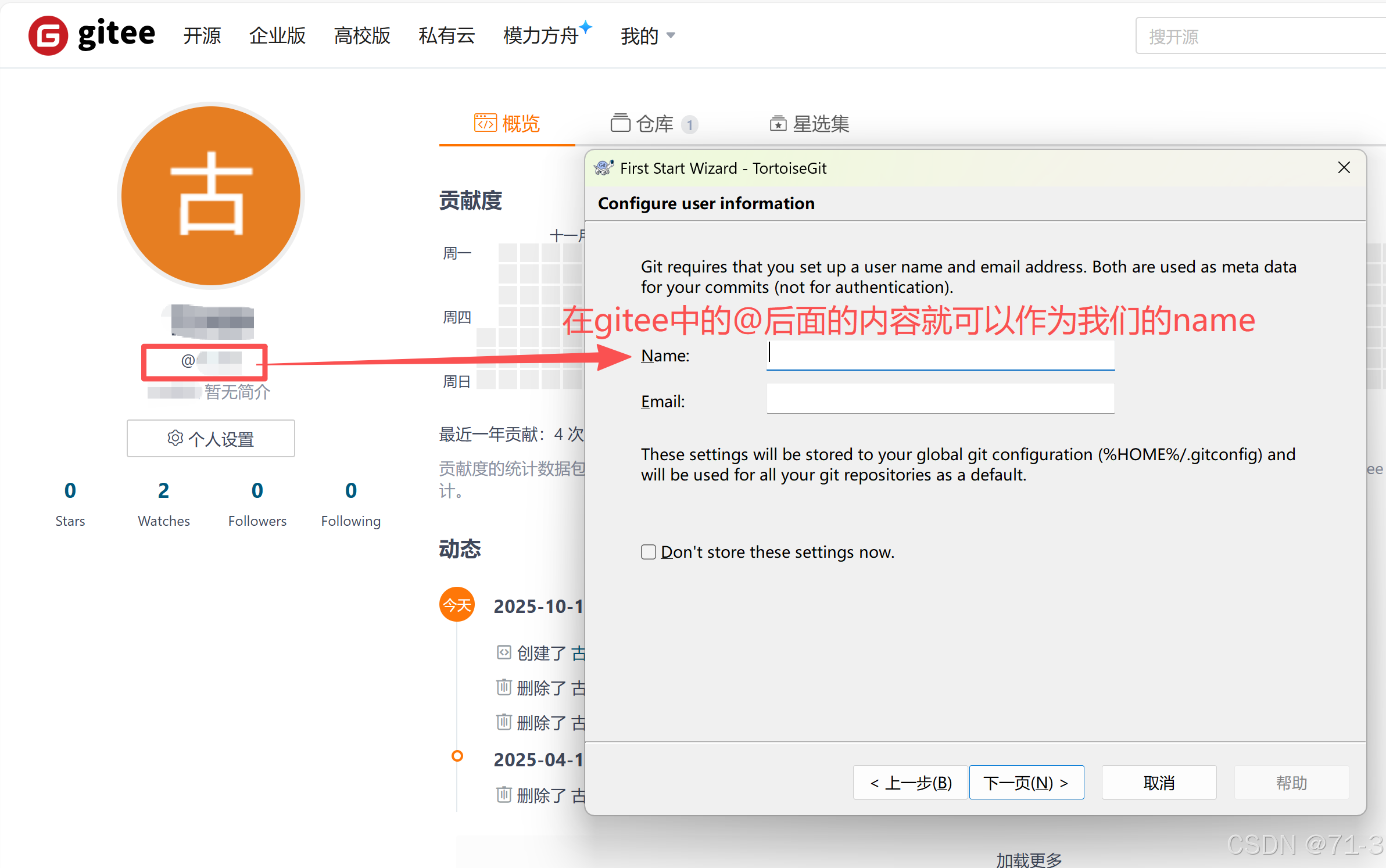Image resolution: width=1386 pixels, height=868 pixels.
Task: Click the gear icon in 个人设置
Action: click(x=175, y=438)
